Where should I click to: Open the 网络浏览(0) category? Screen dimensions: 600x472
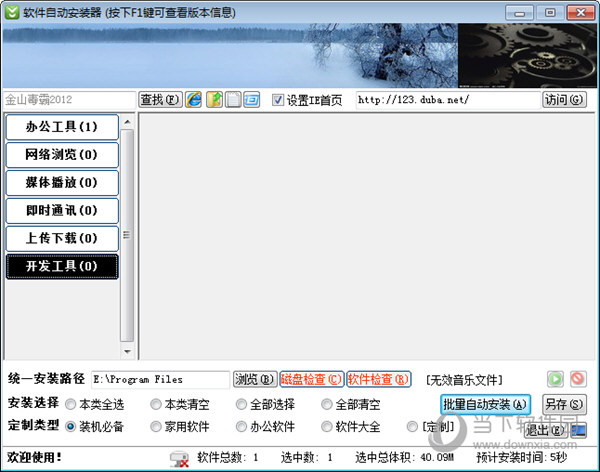click(x=62, y=155)
